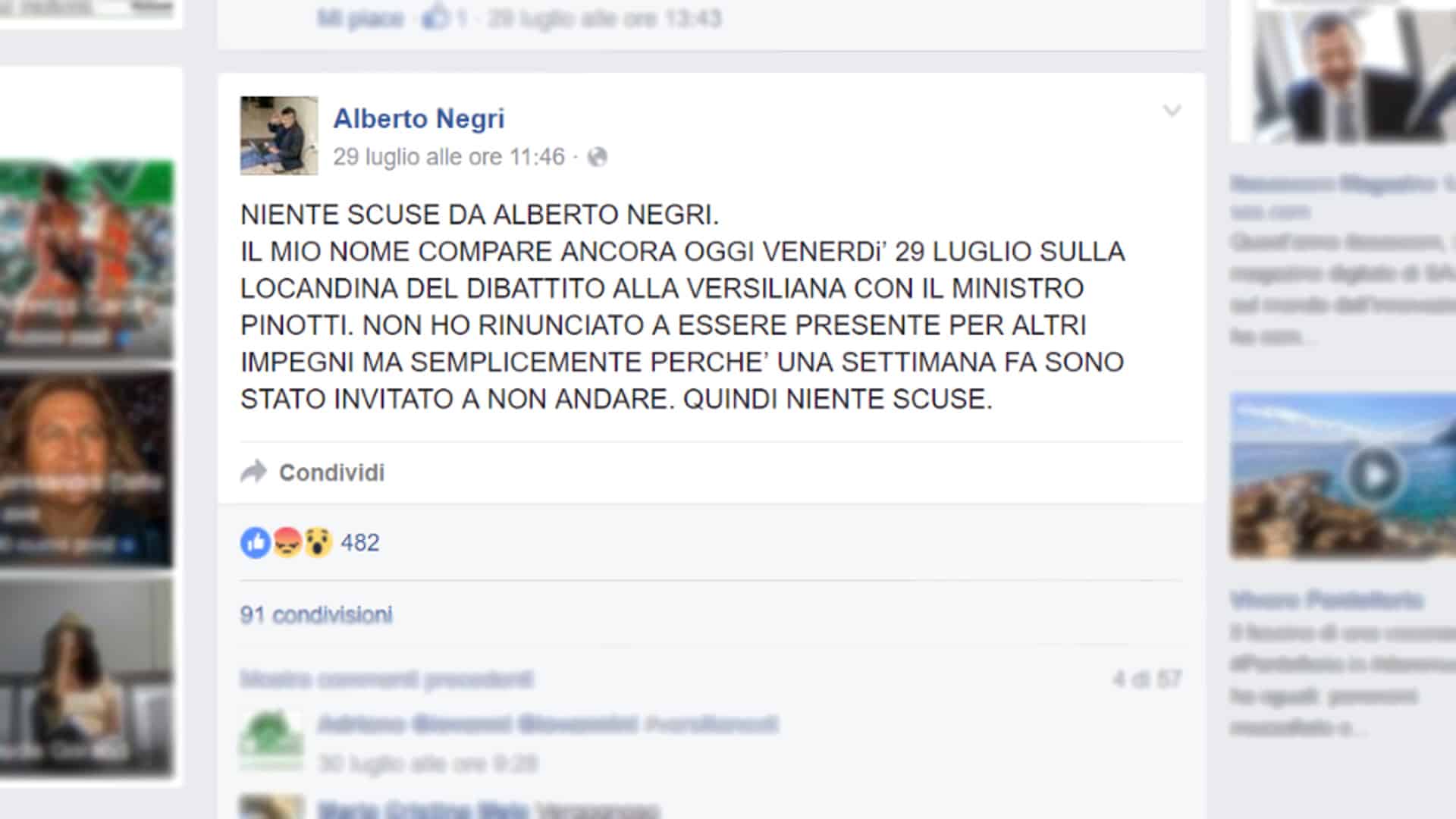Open Alberto Negri's profile picture
Image resolution: width=1456 pixels, height=819 pixels.
(x=279, y=136)
